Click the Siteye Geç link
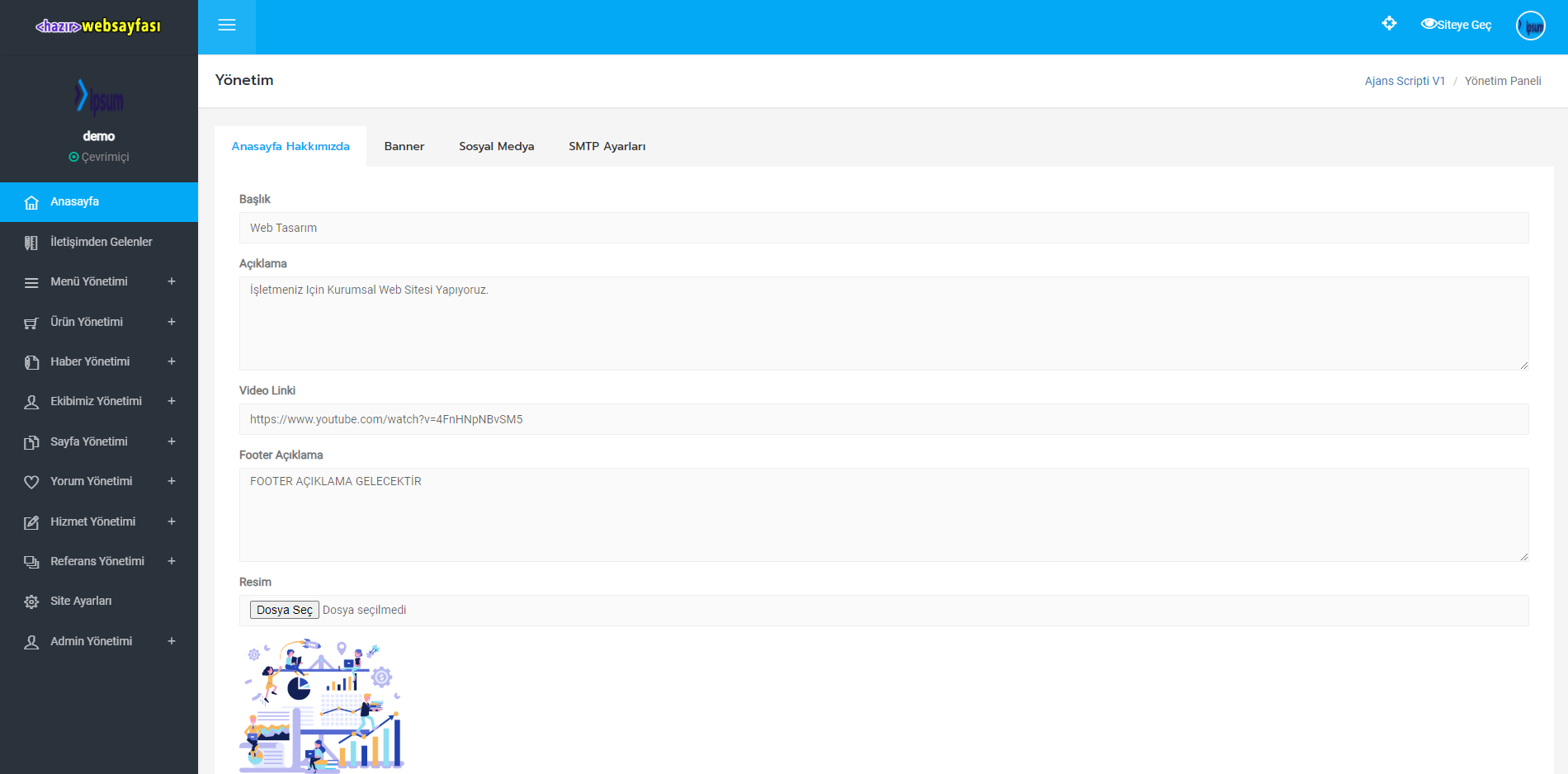This screenshot has height=774, width=1568. (1457, 25)
